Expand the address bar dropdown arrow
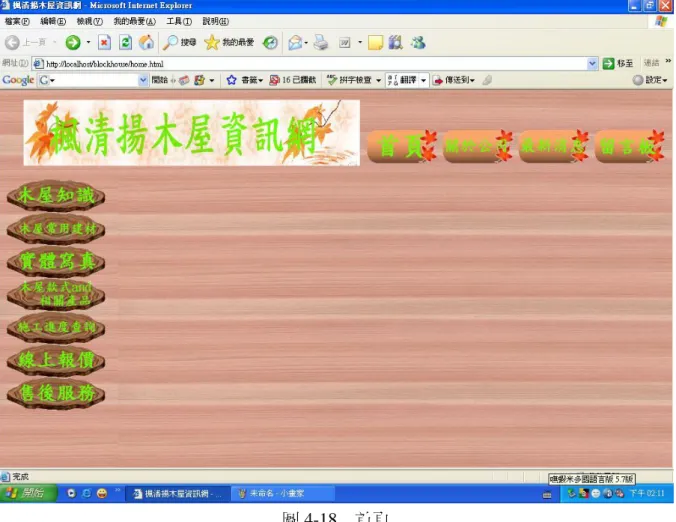The height and width of the screenshot is (522, 676). [x=592, y=64]
